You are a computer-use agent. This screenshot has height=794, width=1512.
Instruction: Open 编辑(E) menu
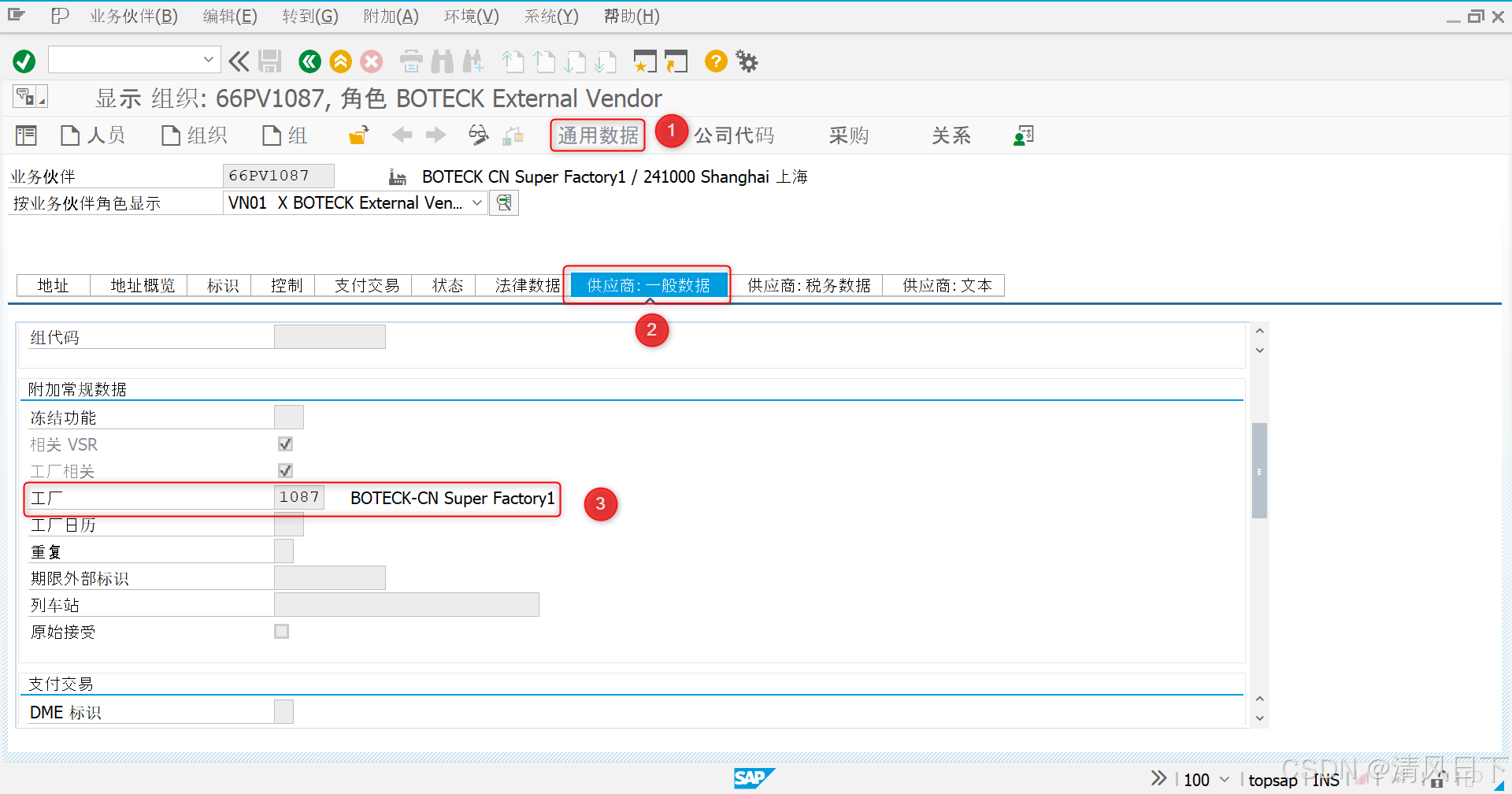230,17
